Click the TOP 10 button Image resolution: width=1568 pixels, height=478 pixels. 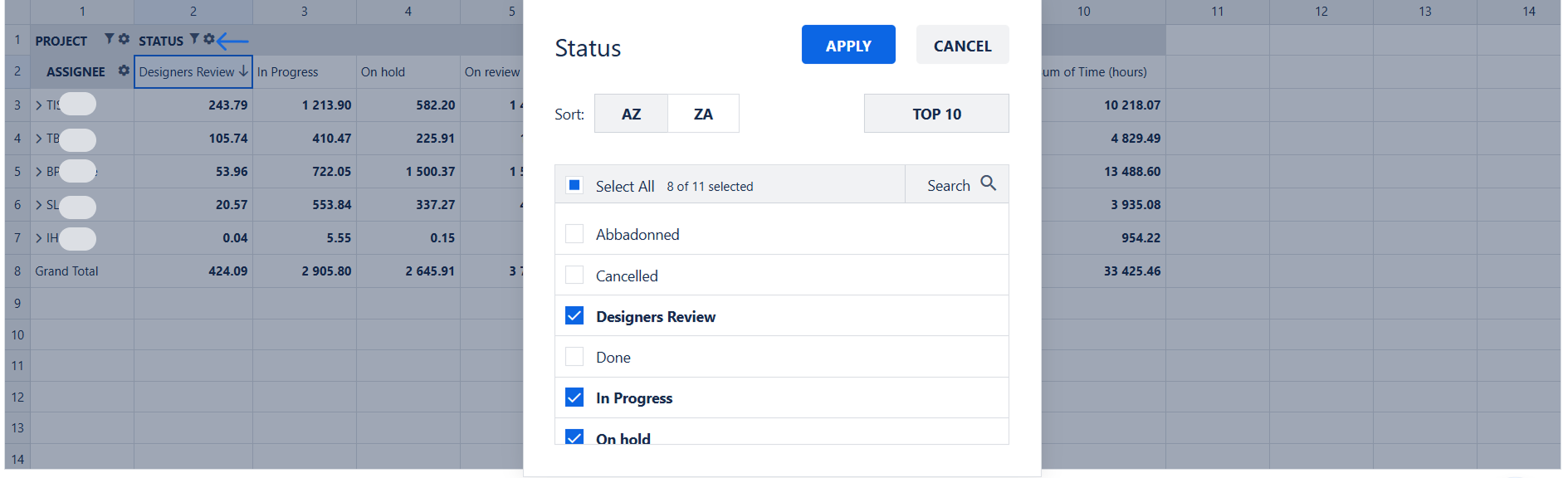click(x=936, y=114)
